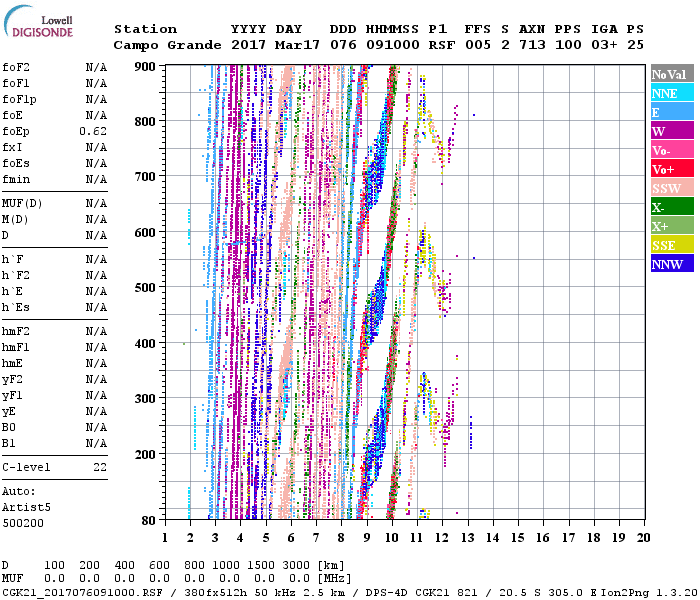700x600 pixels.
Task: Click the fxI parameter label
Action: point(12,147)
